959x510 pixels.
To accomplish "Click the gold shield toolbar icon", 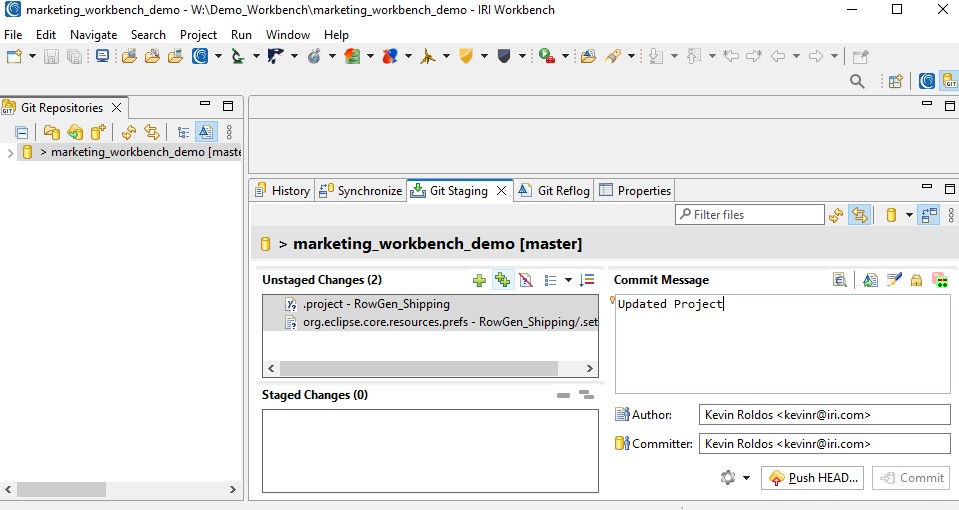I will (466, 56).
